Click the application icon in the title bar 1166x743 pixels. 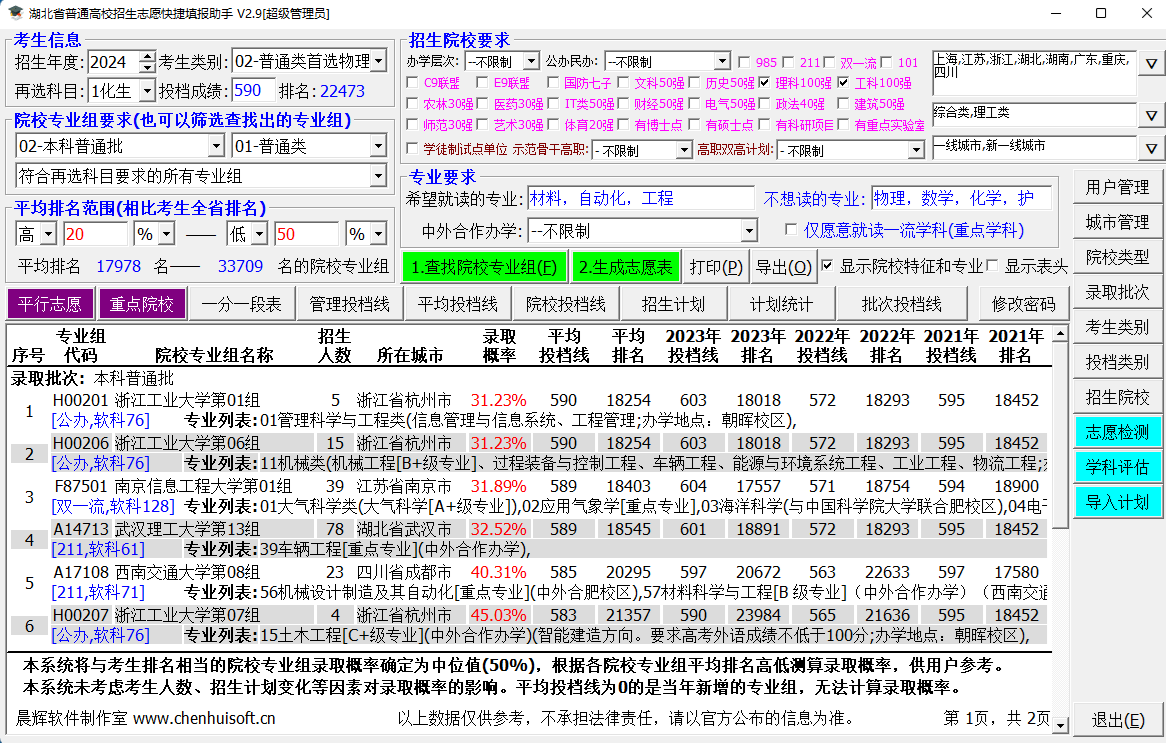tap(13, 12)
